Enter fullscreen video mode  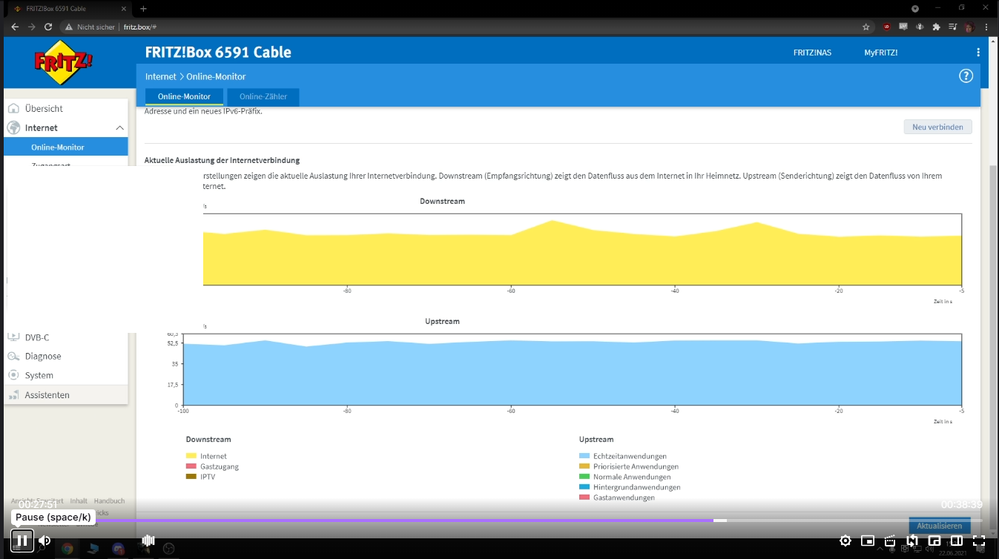point(979,541)
